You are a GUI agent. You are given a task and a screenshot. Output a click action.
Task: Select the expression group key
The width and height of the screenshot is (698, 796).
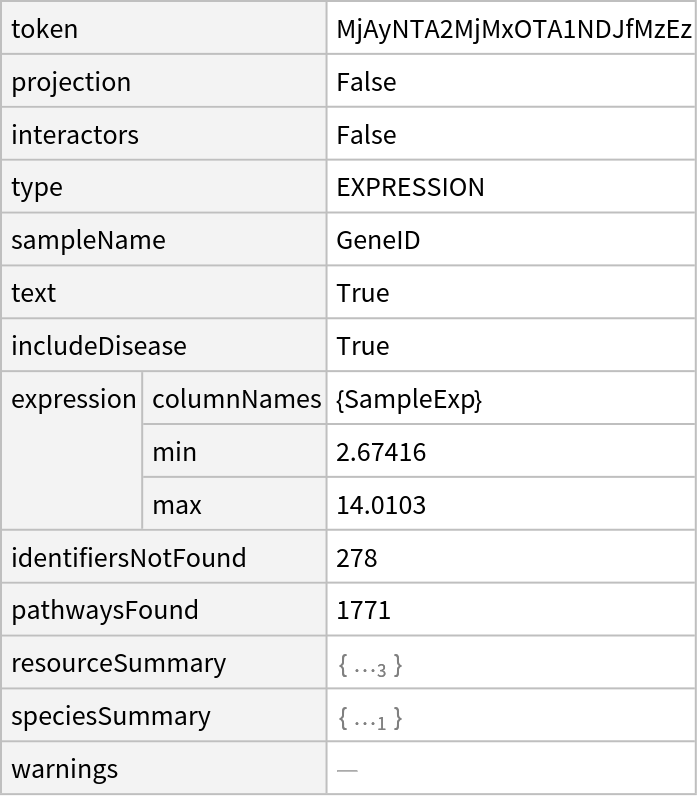(x=73, y=399)
